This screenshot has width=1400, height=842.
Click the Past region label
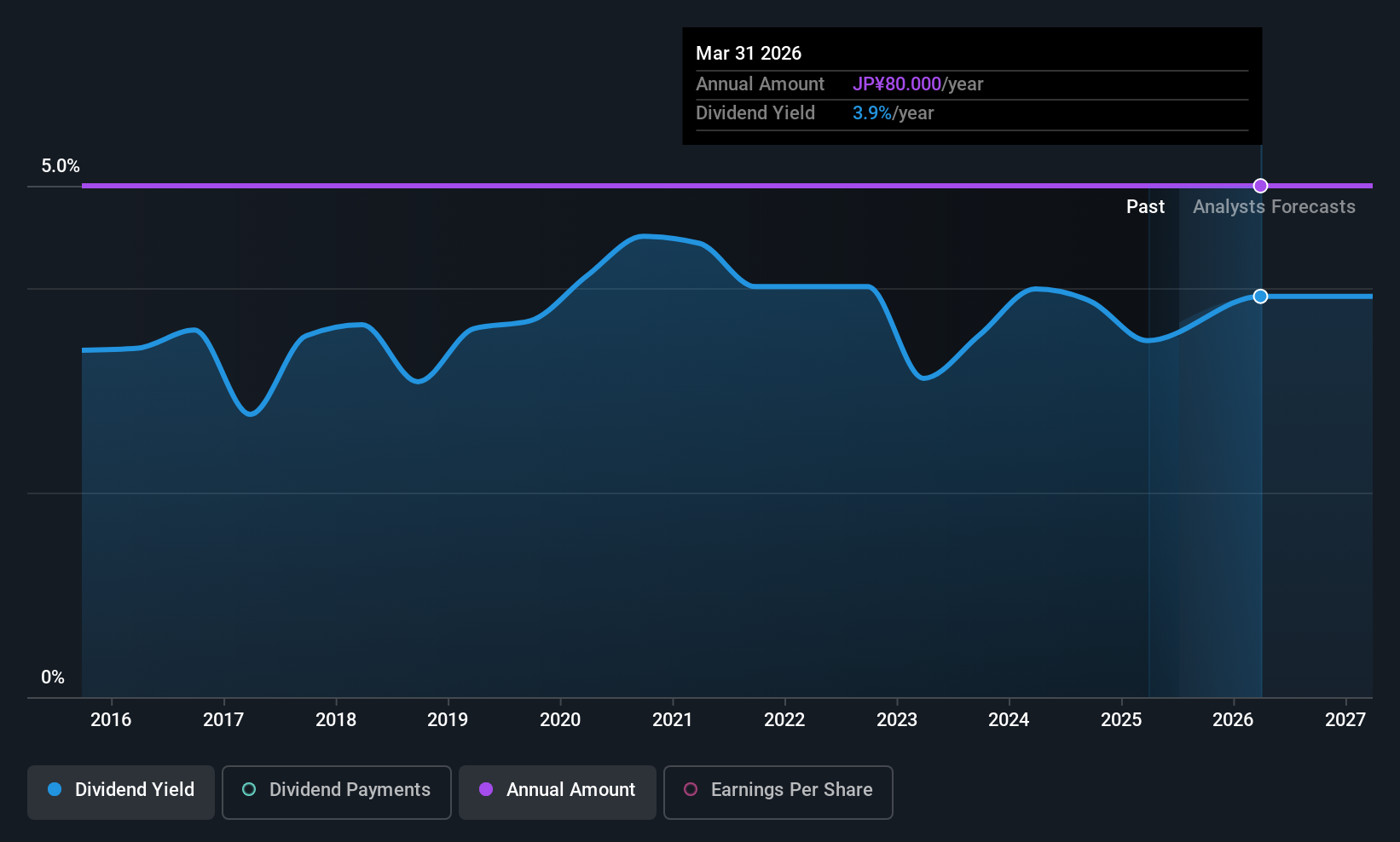tap(1145, 207)
